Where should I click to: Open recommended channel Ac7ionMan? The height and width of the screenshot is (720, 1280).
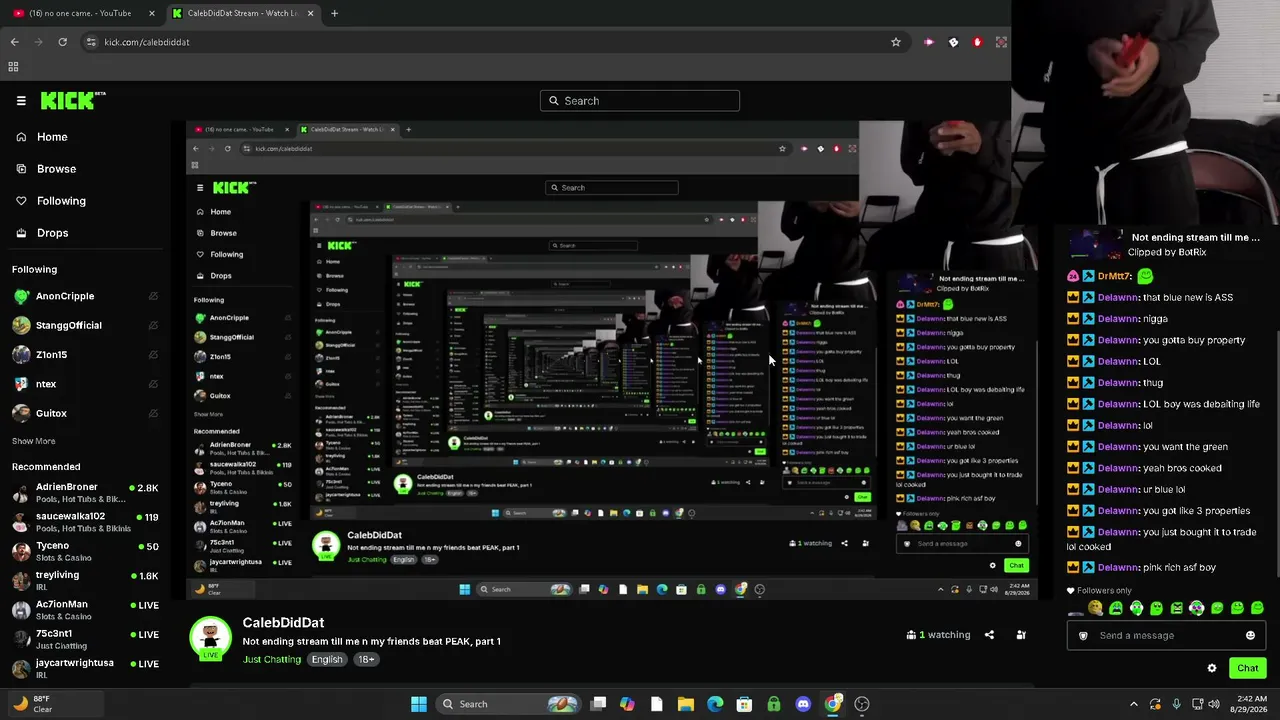pos(85,609)
